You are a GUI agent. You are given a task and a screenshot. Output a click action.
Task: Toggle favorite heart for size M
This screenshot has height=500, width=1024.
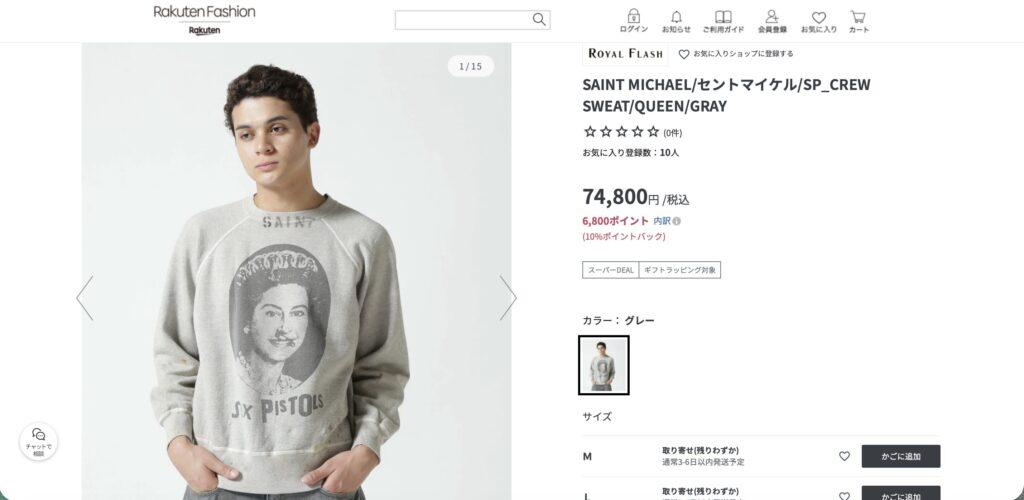tap(844, 456)
